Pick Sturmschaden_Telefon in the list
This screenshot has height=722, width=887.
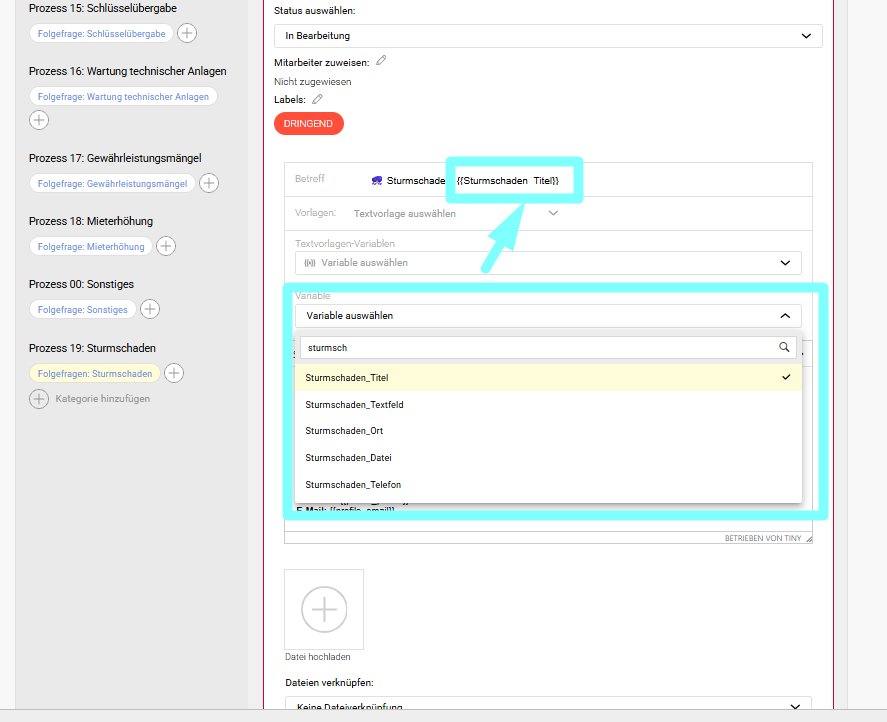tap(353, 485)
